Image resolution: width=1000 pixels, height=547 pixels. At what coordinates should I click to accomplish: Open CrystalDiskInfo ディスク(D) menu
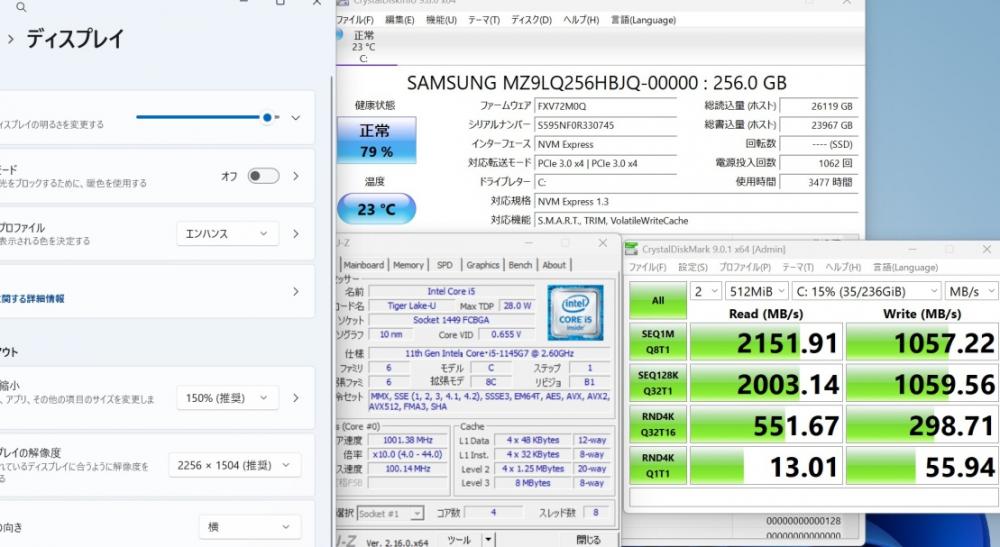click(531, 20)
